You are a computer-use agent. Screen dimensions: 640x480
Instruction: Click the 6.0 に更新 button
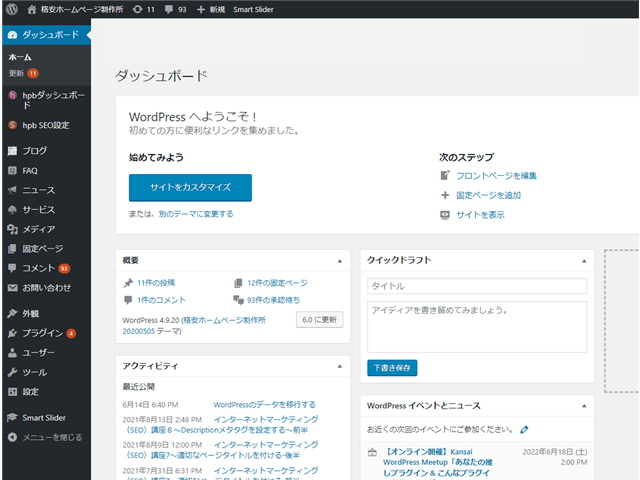[x=320, y=320]
